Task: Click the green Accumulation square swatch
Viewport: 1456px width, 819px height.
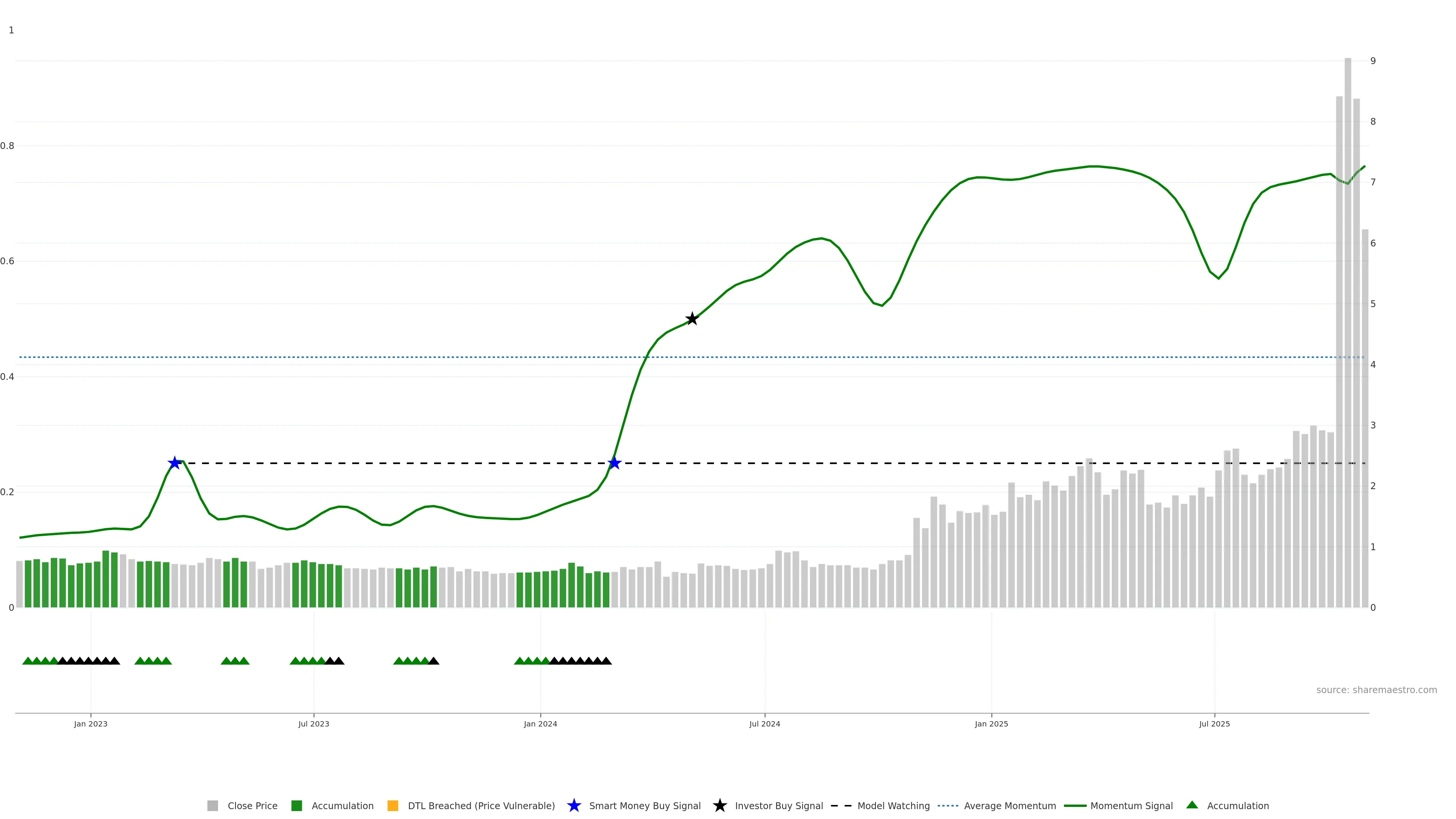Action: [296, 805]
